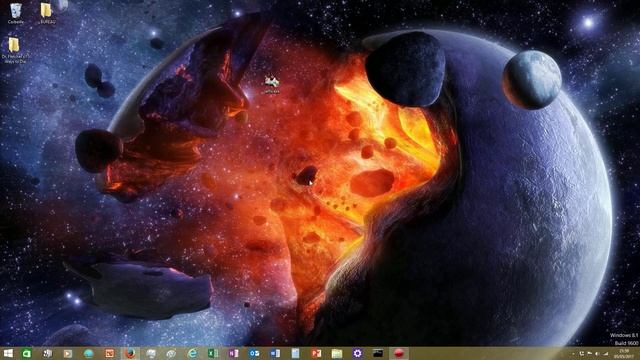Open the BUREAU folder on desktop
This screenshot has width=640, height=360.
(x=47, y=13)
